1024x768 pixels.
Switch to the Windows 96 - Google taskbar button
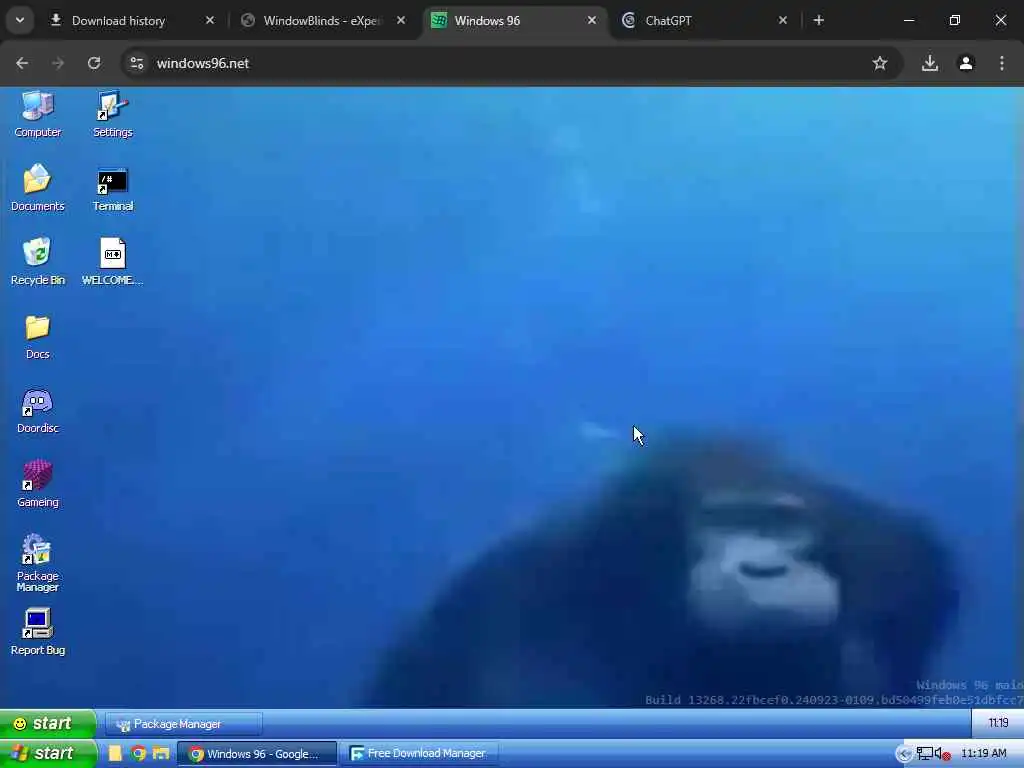click(257, 754)
